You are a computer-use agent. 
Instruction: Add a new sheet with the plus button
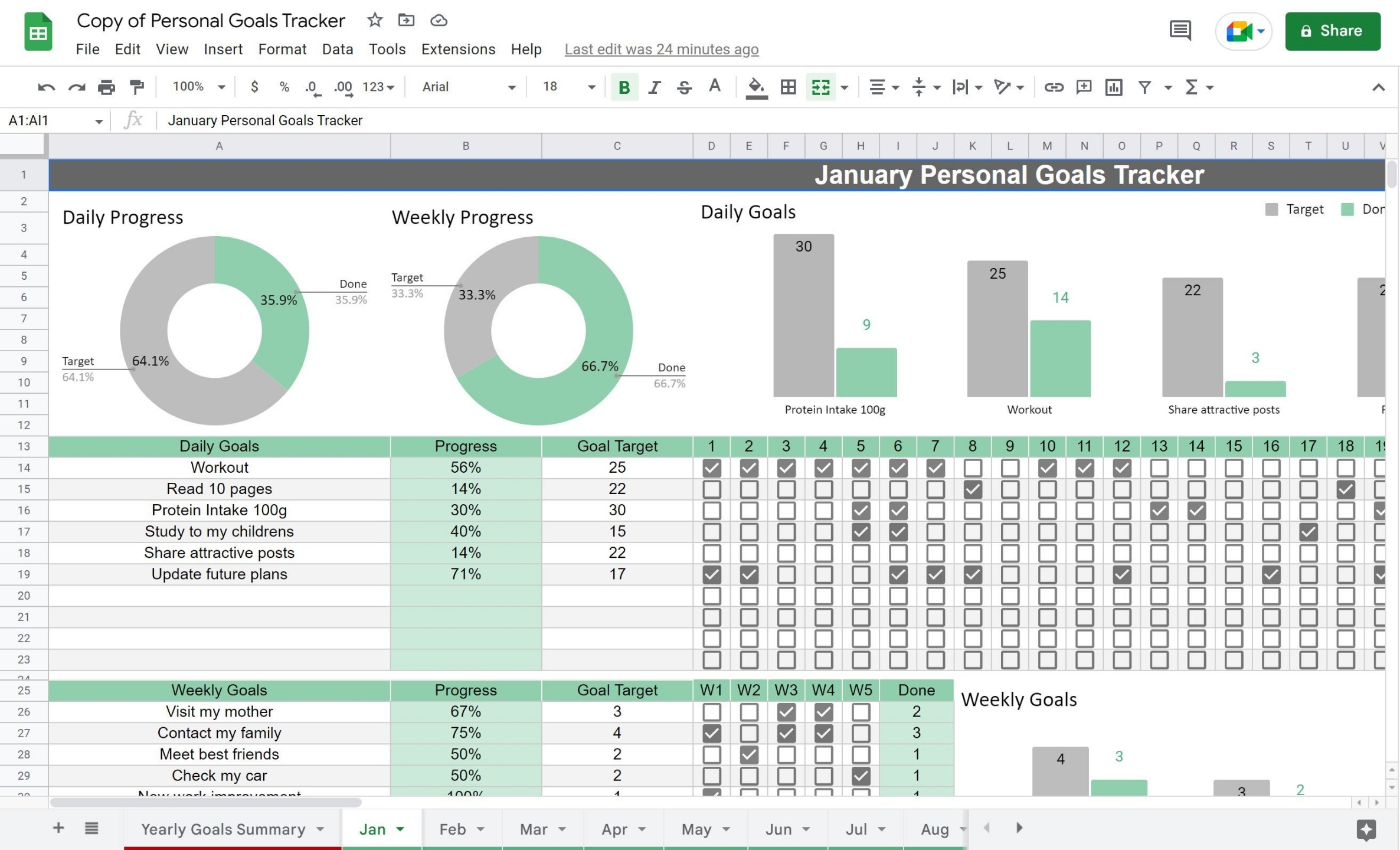[x=58, y=828]
